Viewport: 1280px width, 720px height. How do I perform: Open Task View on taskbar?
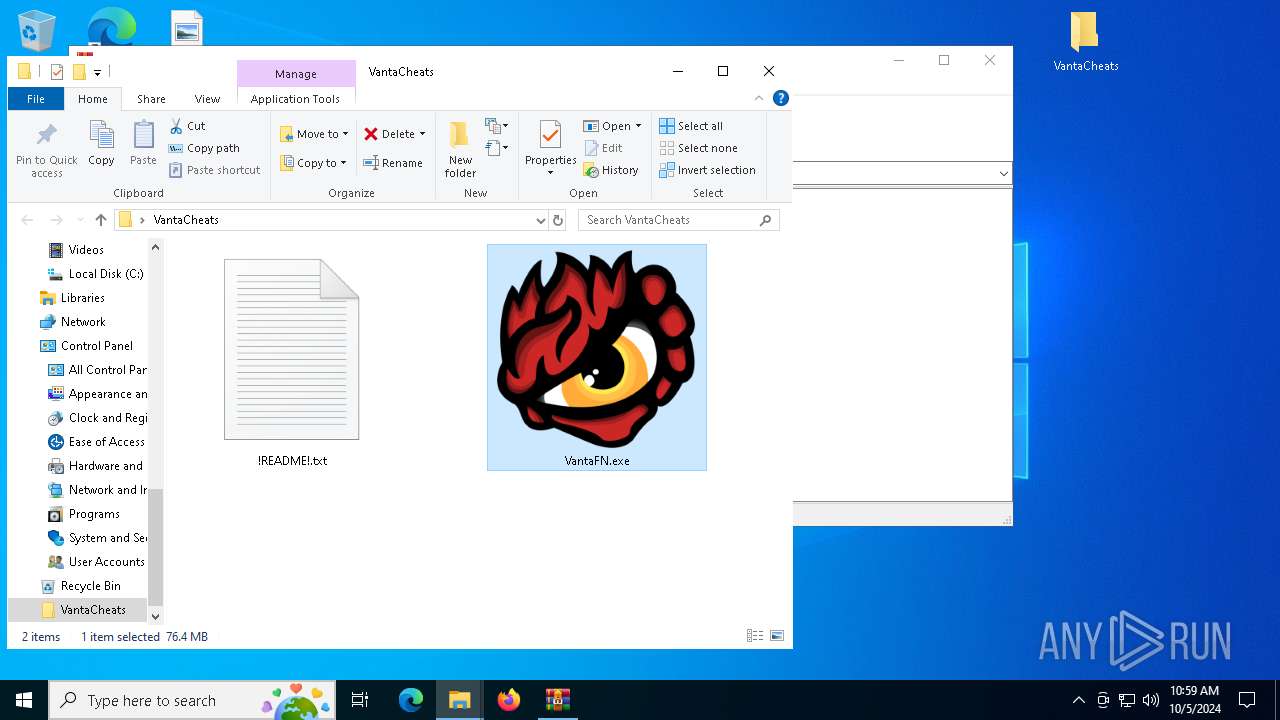tap(360, 700)
